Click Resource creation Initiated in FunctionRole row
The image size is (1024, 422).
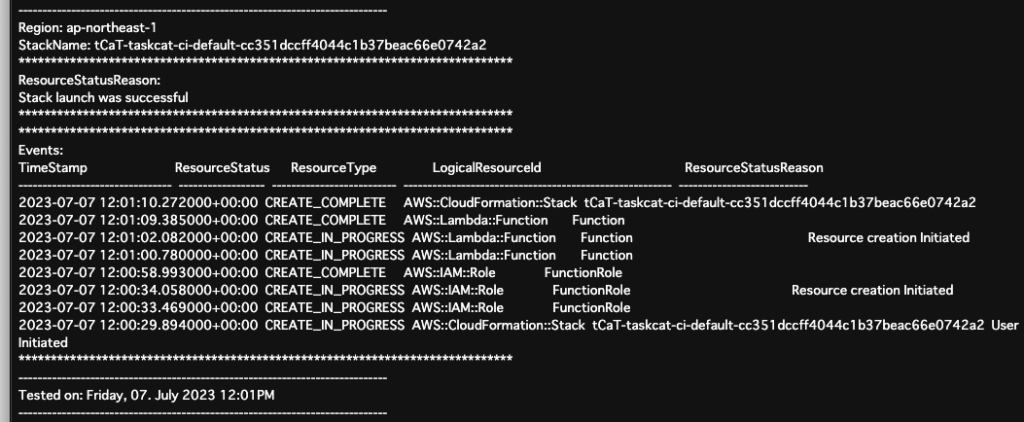pyautogui.click(x=872, y=290)
